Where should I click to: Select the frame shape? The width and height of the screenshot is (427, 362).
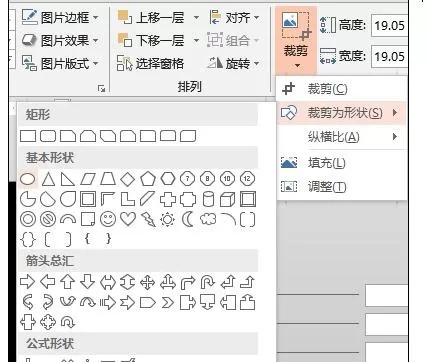tap(88, 199)
